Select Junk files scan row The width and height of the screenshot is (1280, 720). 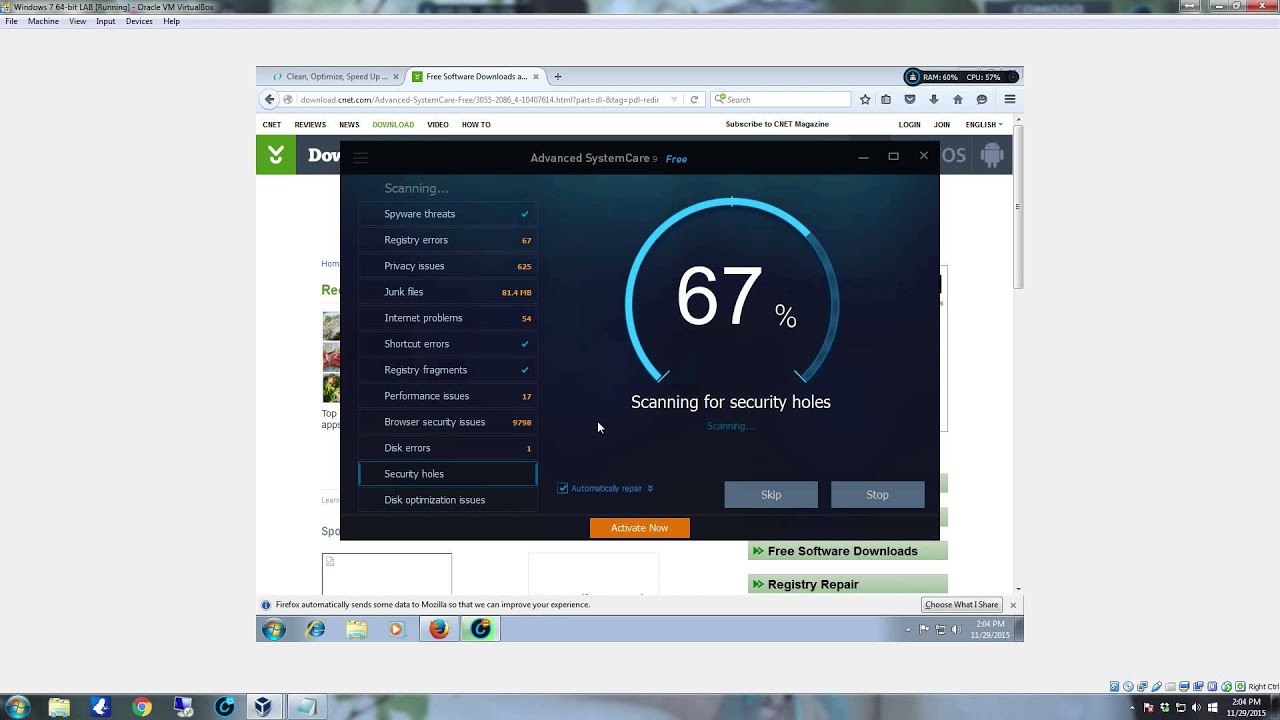pos(448,292)
